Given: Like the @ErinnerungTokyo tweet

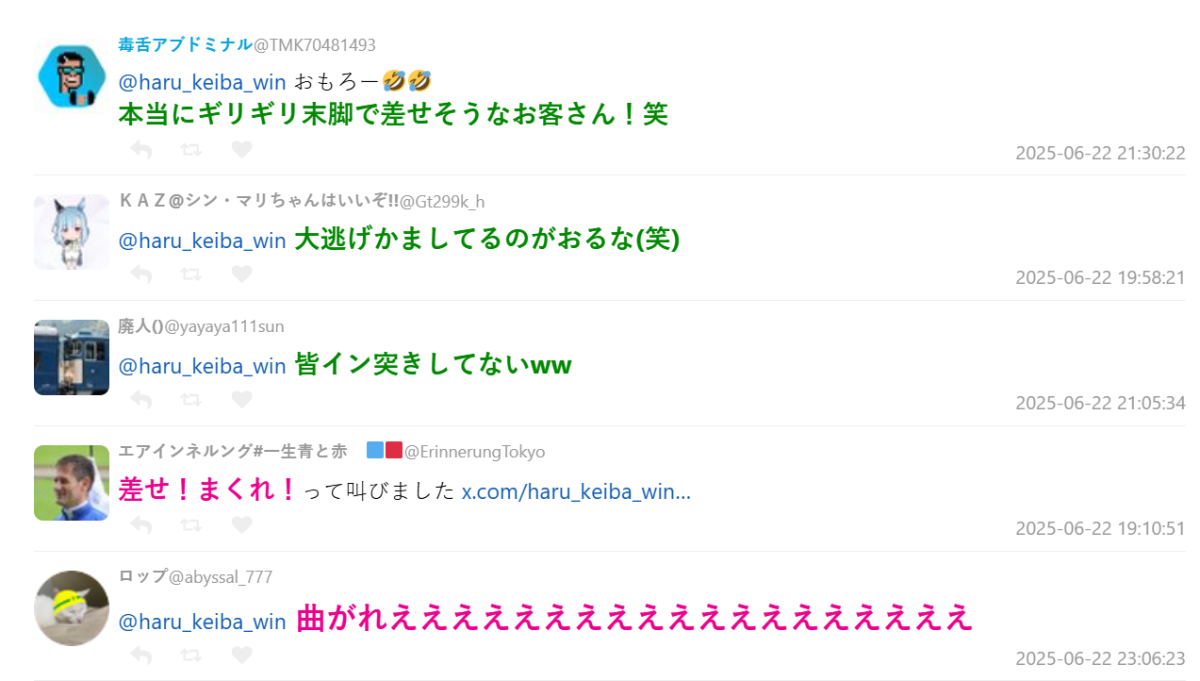Looking at the screenshot, I should tap(241, 524).
